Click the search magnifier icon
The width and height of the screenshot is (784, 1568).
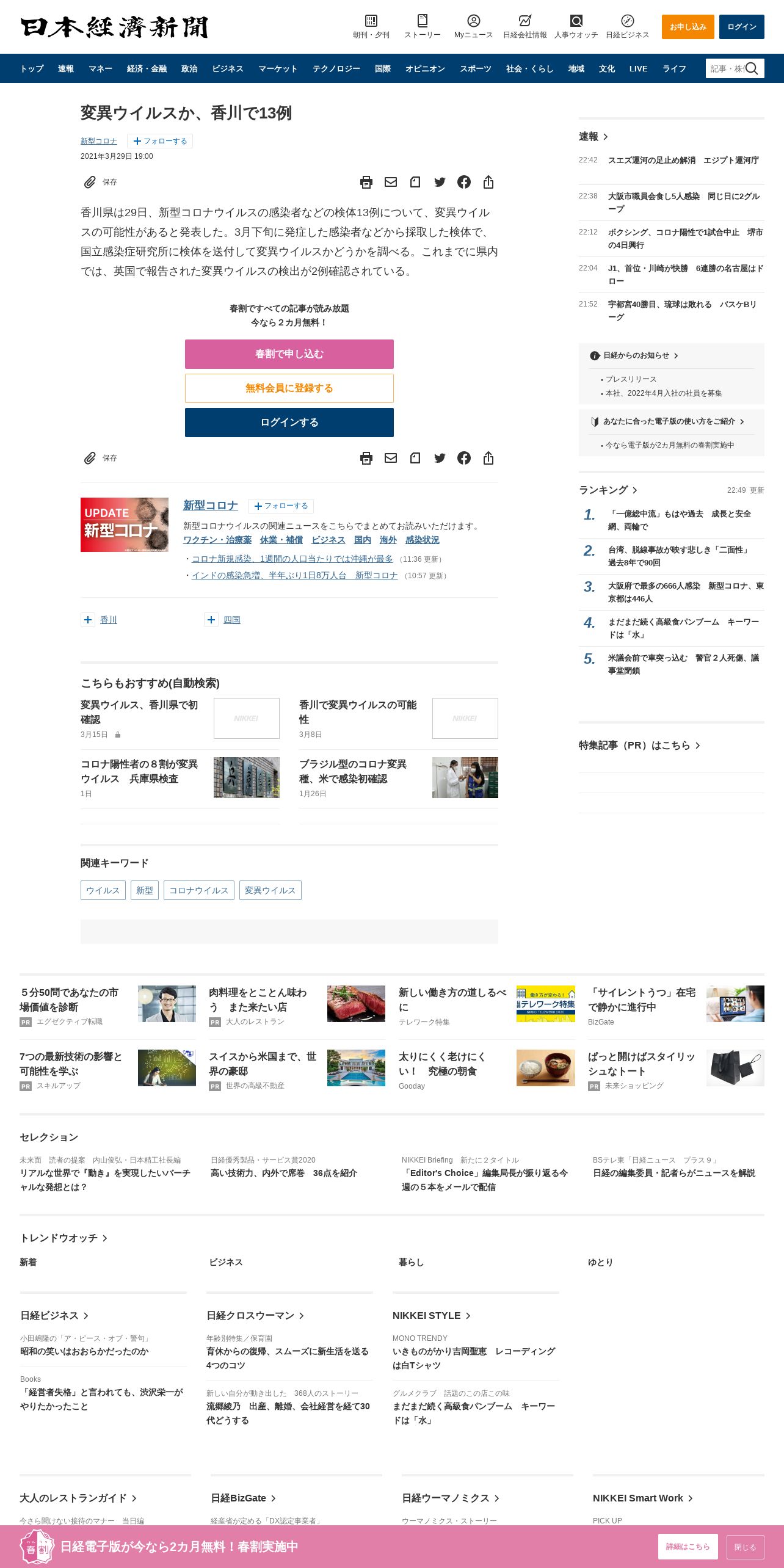(x=752, y=68)
